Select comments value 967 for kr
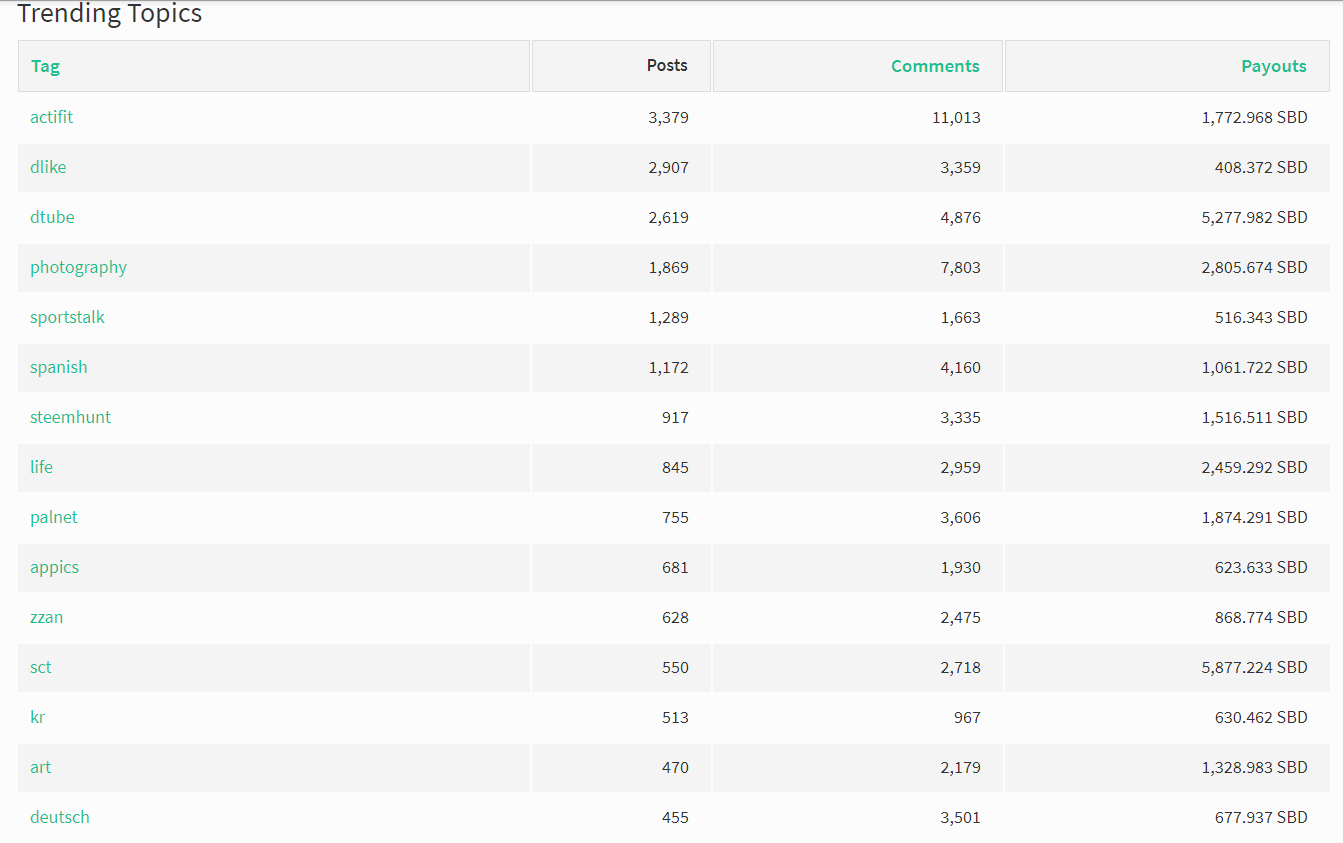 tap(967, 717)
